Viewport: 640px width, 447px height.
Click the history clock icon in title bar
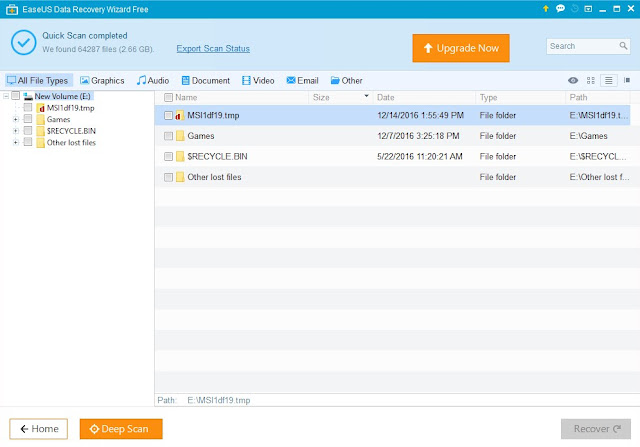[575, 9]
